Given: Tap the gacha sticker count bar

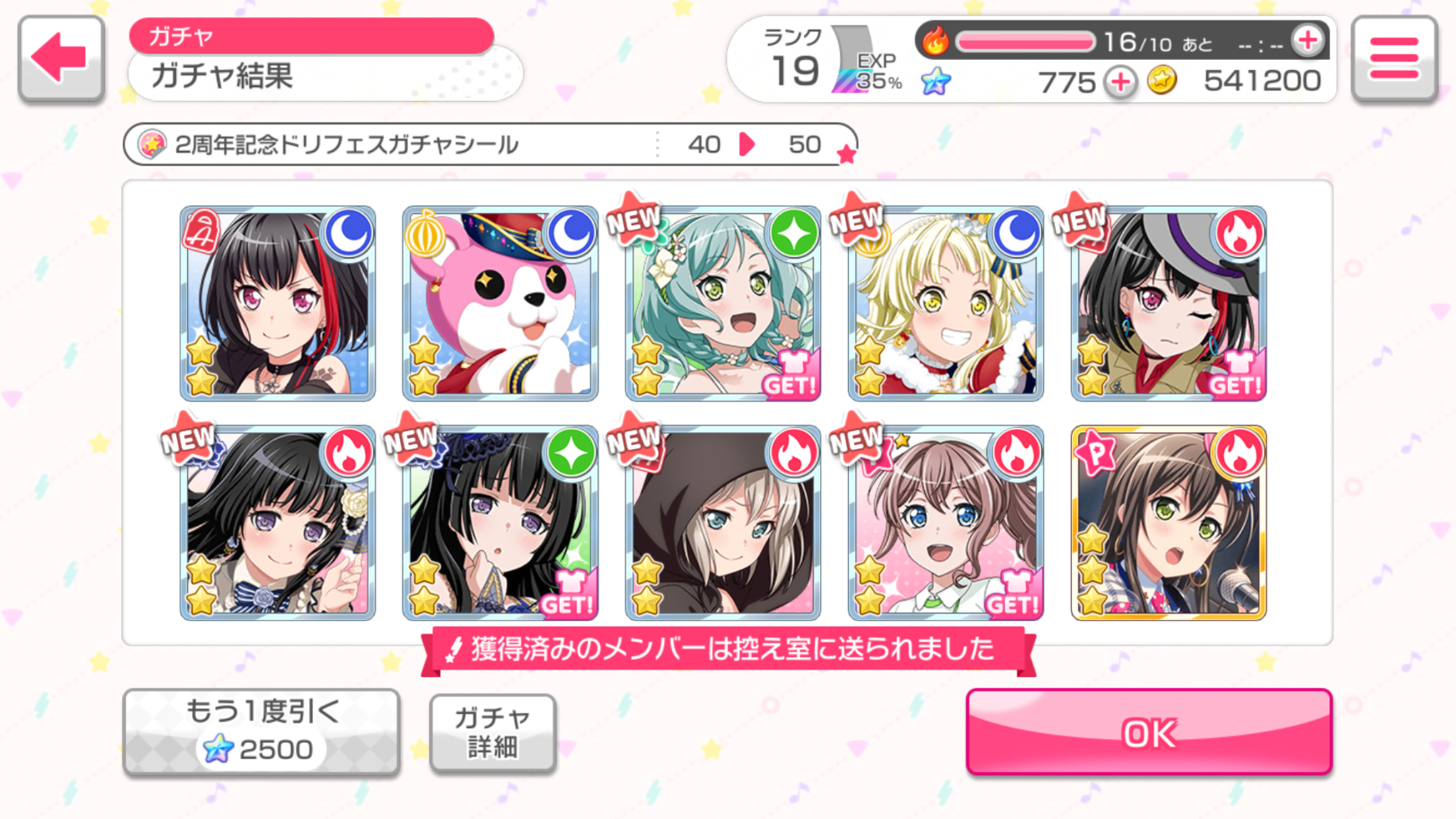Looking at the screenshot, I should tap(490, 144).
